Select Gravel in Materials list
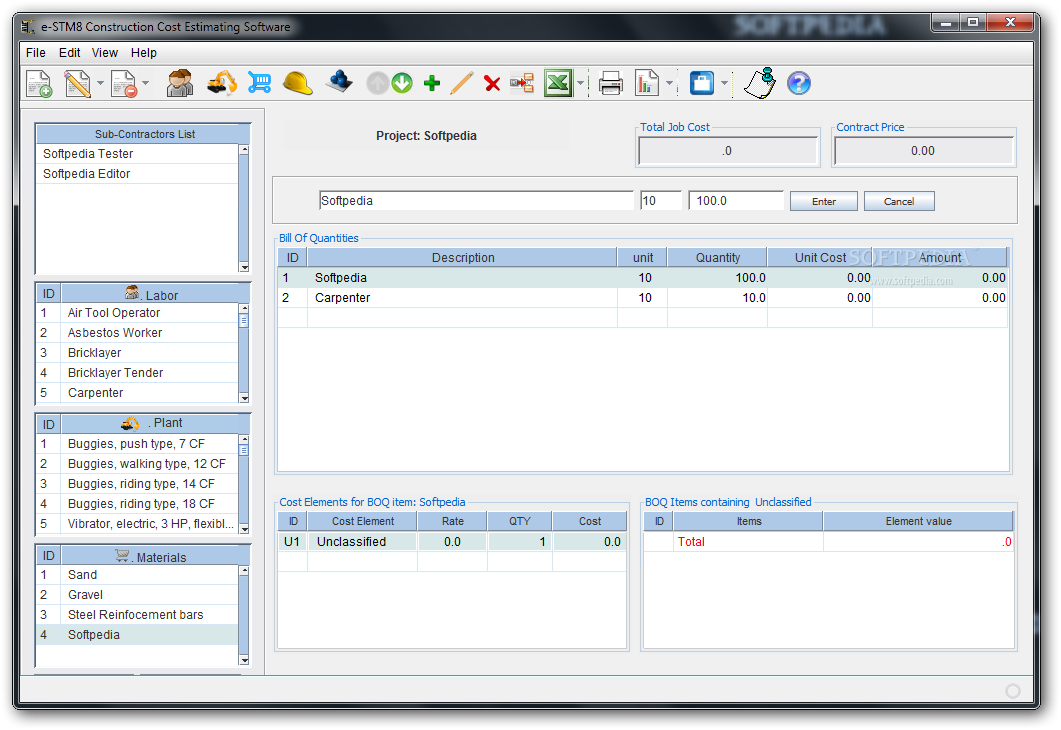This screenshot has height=730, width=1061. (137, 595)
